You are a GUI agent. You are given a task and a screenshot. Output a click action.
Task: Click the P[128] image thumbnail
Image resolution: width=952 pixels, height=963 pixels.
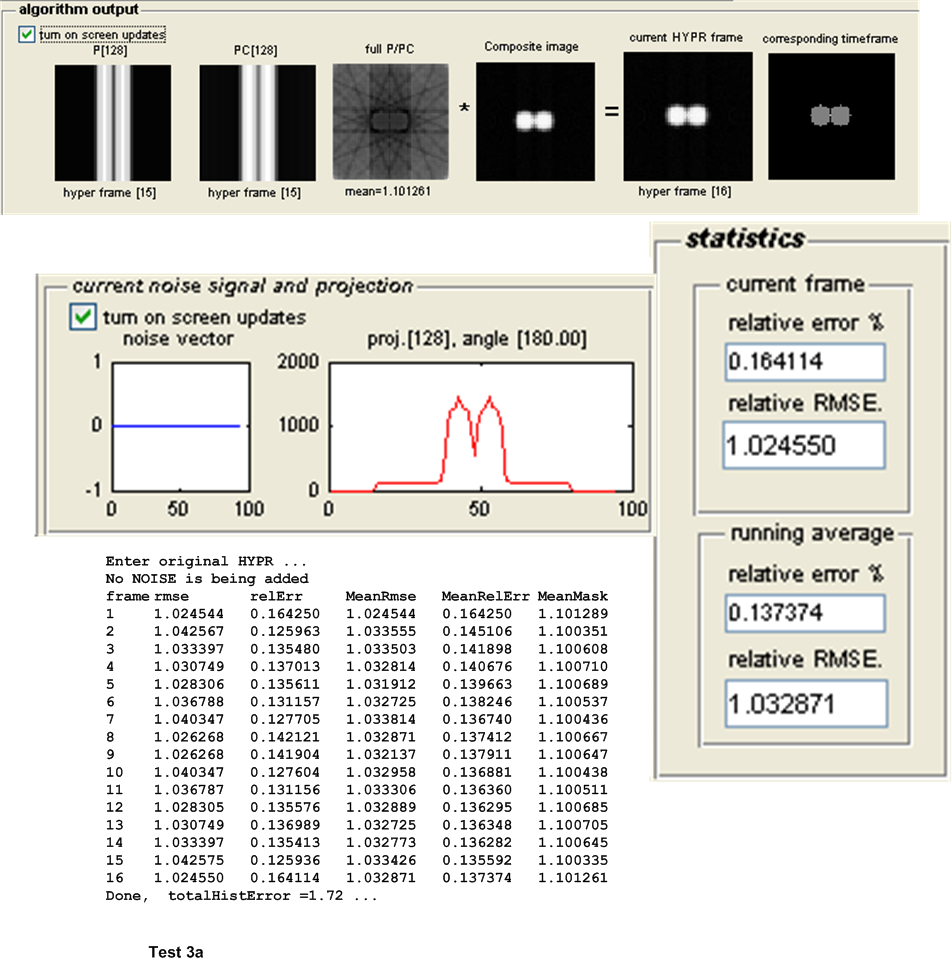113,122
